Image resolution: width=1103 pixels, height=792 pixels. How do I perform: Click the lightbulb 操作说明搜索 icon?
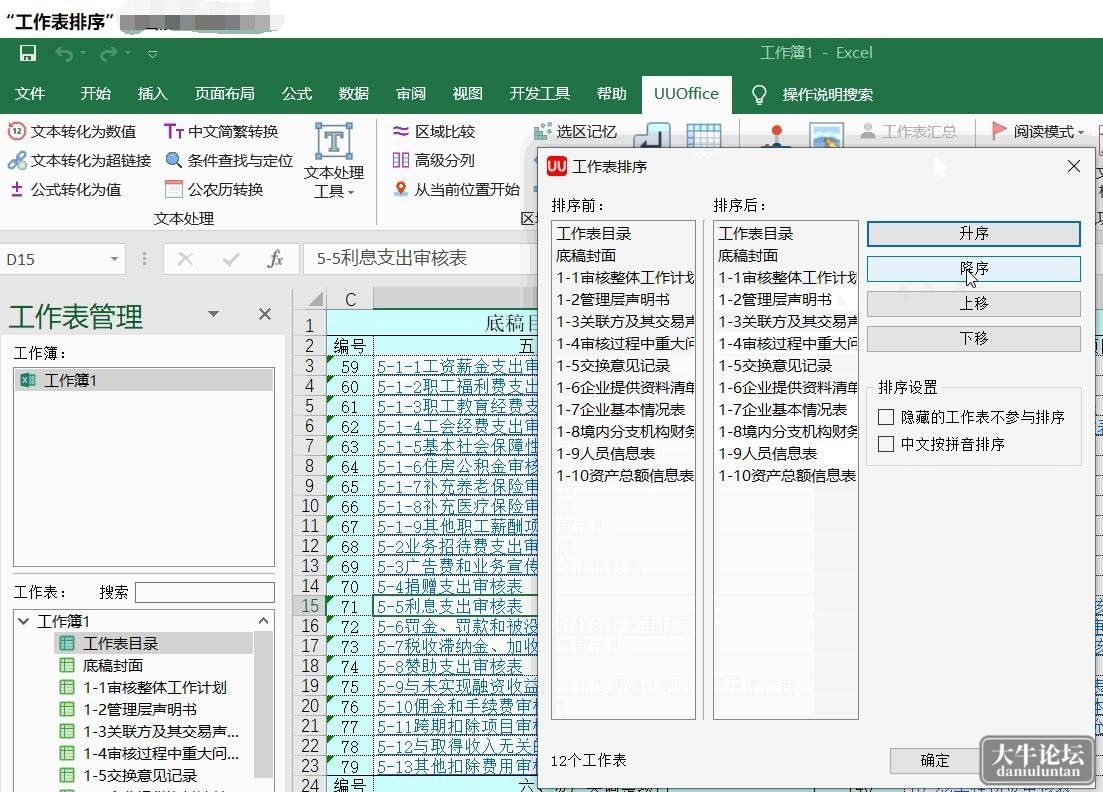759,94
